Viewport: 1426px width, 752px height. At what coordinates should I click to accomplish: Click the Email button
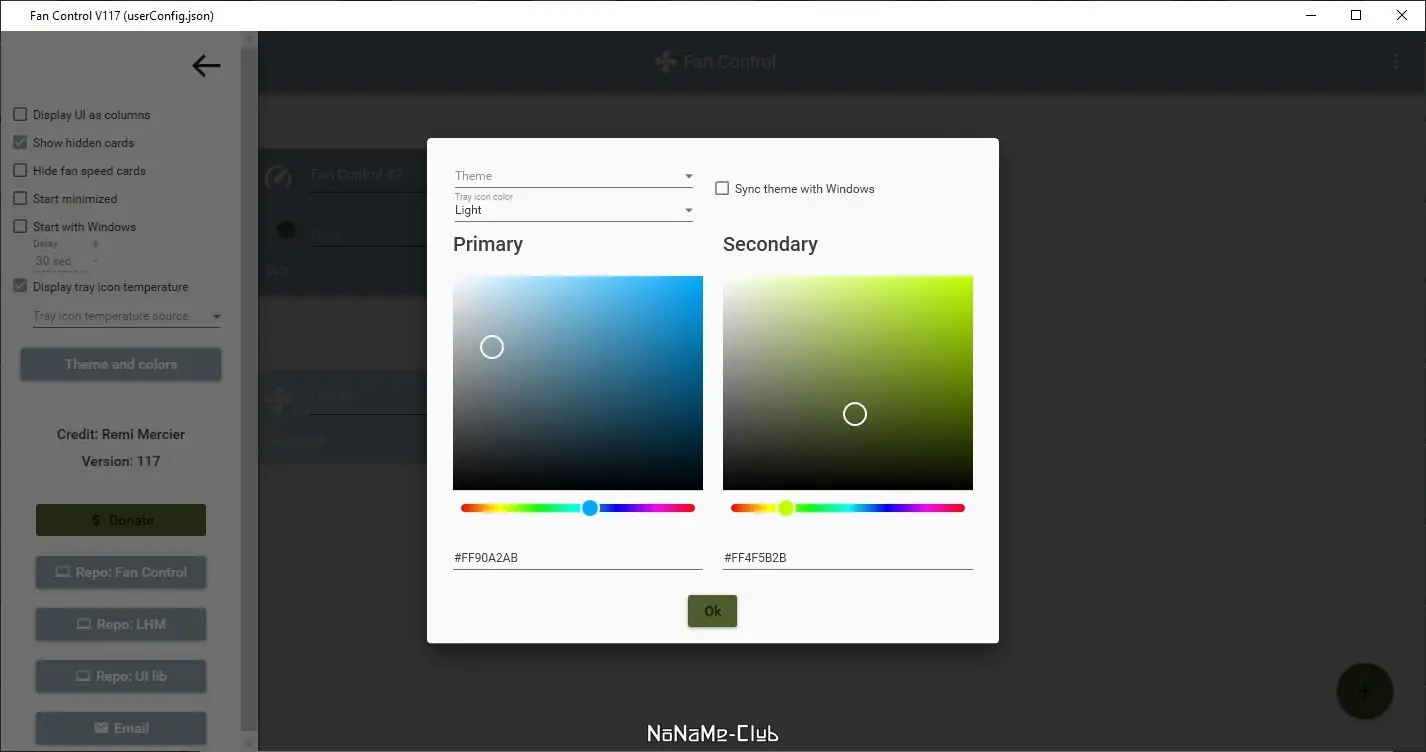pos(121,728)
